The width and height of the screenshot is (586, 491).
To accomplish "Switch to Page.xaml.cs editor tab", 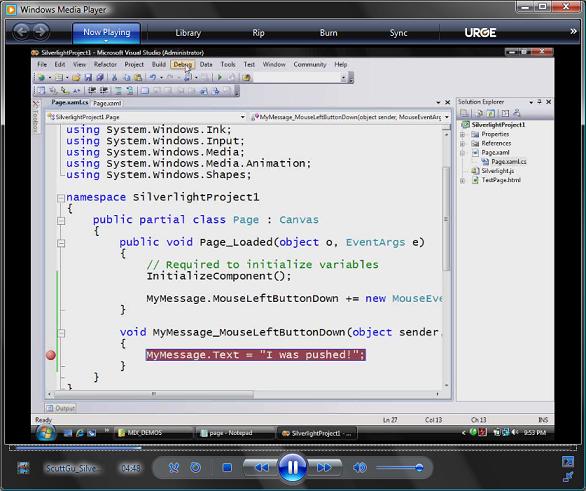I will coord(70,102).
